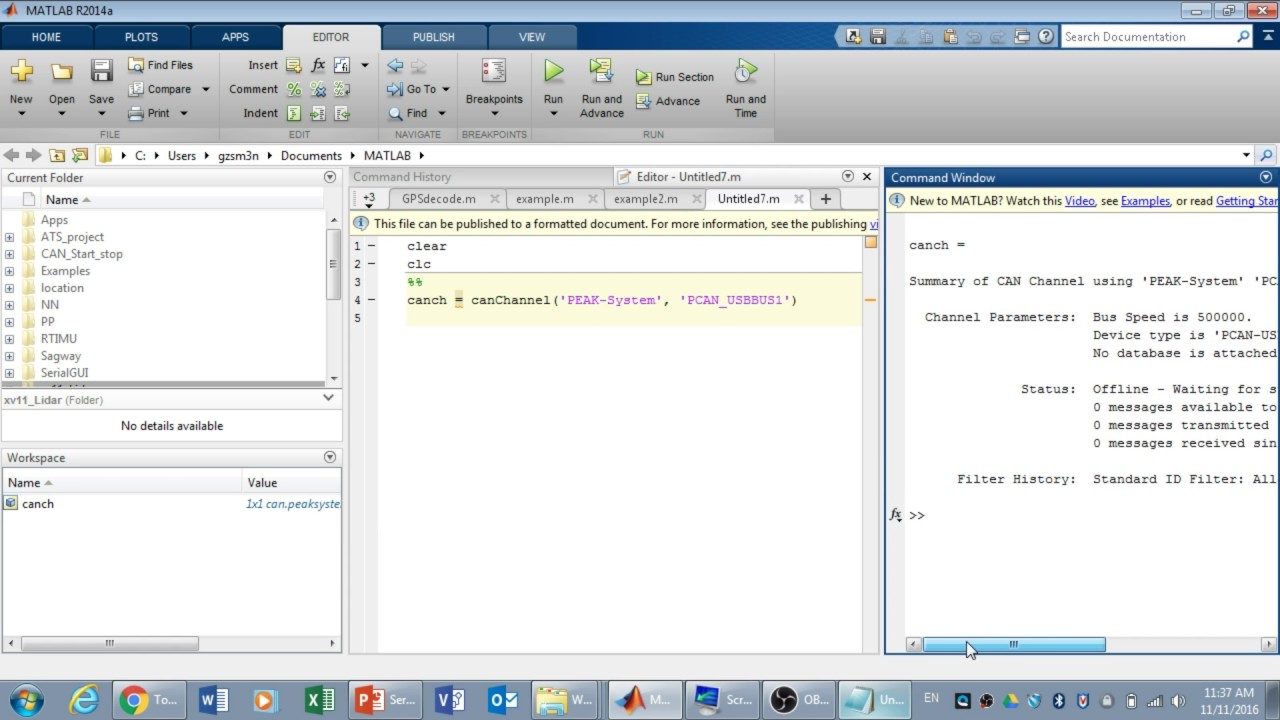
Task: Click the Run Section button
Action: pos(675,77)
